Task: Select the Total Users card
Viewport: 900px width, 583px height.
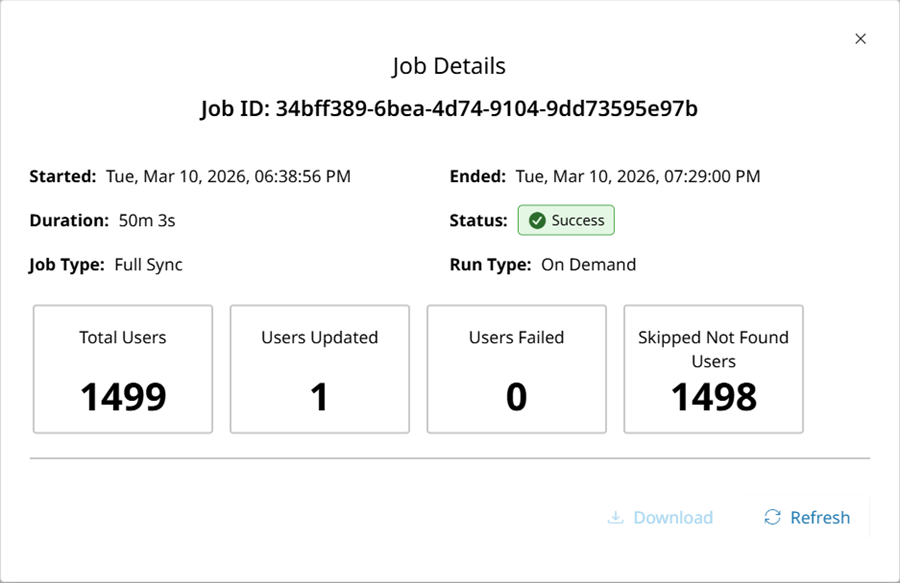Action: (x=123, y=369)
